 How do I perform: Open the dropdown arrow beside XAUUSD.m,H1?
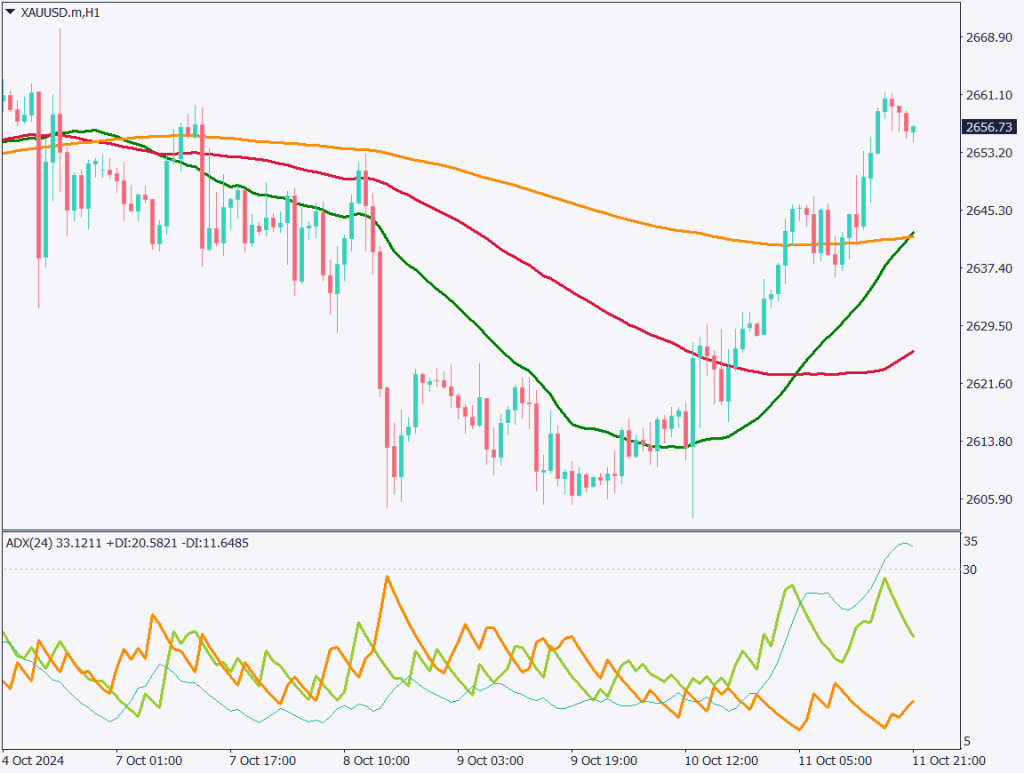pos(10,13)
